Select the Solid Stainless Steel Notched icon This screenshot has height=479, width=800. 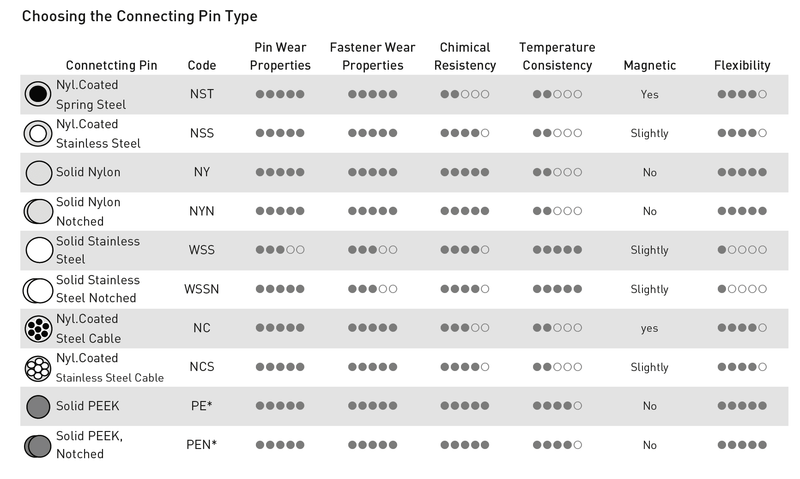[38, 289]
